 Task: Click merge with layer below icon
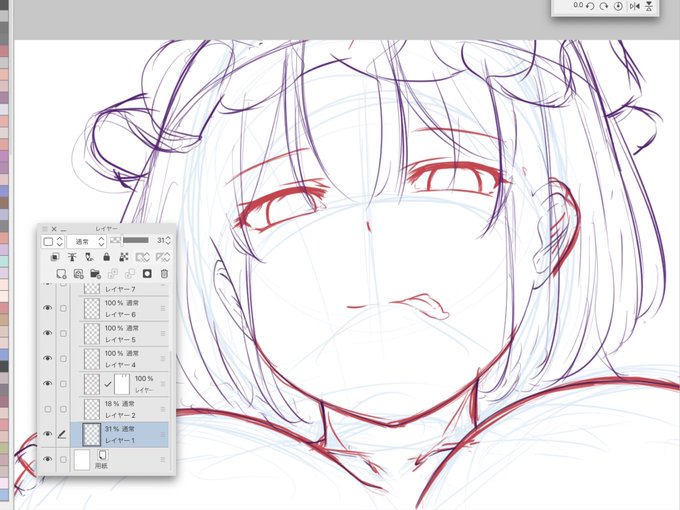pyautogui.click(x=130, y=274)
